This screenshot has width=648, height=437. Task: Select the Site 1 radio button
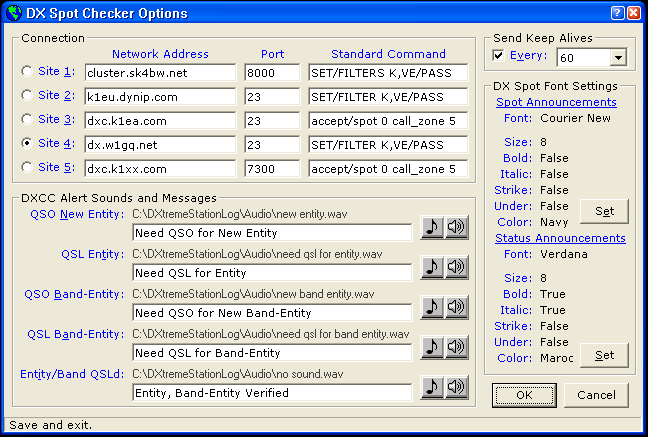tap(27, 71)
